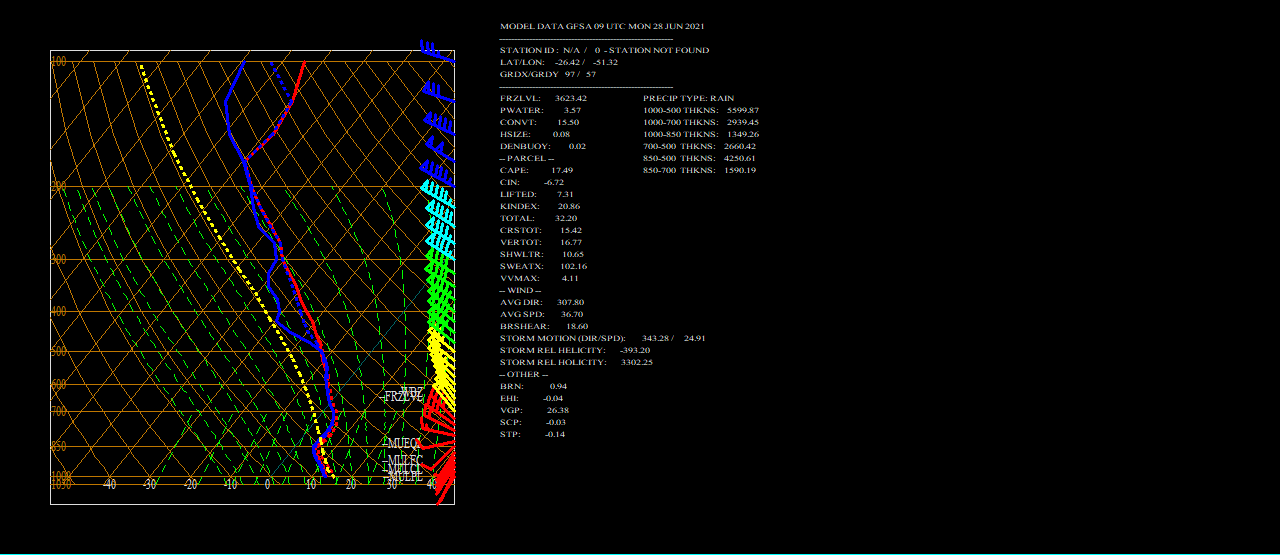
Task: Select the STP value -0.14
Action: coord(555,434)
